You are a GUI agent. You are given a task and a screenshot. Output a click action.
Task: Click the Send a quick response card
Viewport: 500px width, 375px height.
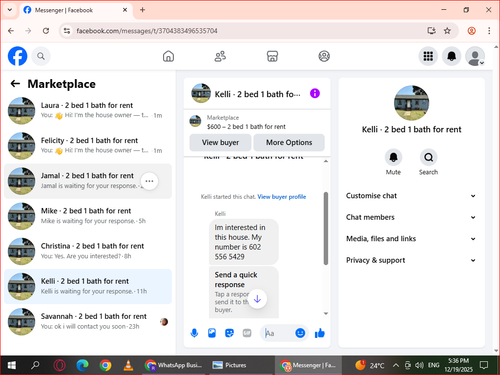244,292
